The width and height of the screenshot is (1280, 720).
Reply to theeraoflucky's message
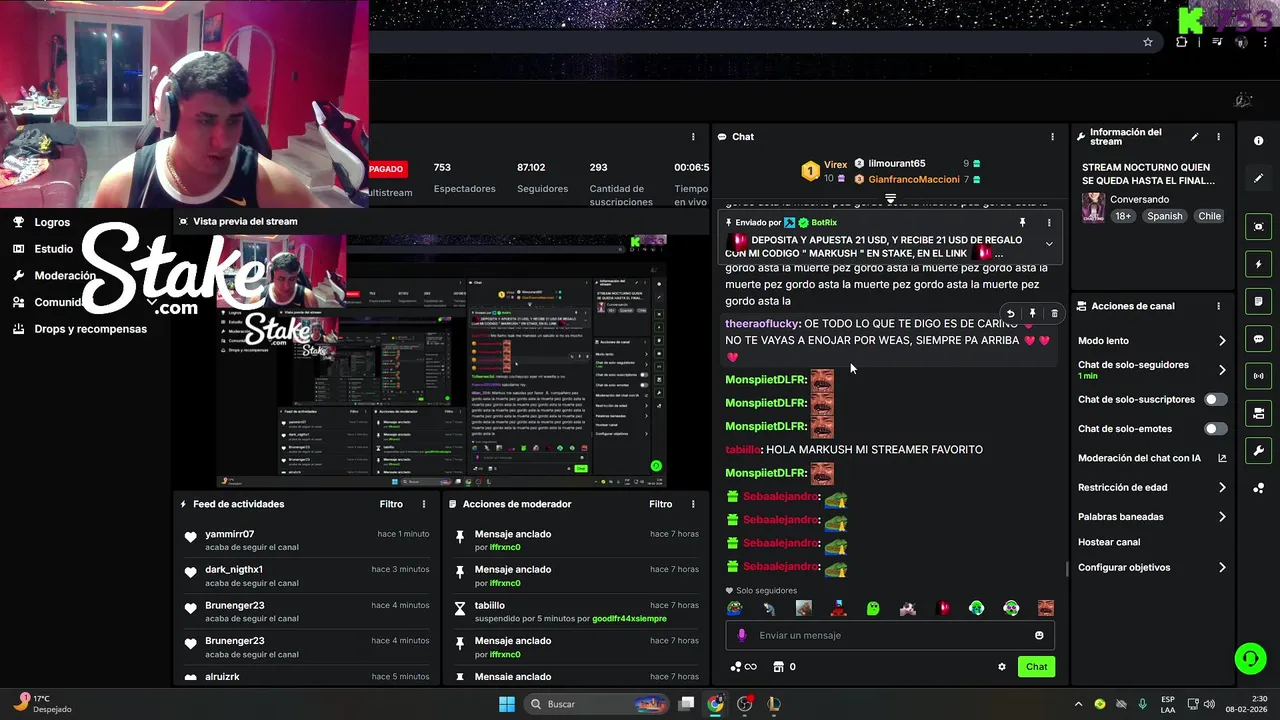pos(1010,314)
